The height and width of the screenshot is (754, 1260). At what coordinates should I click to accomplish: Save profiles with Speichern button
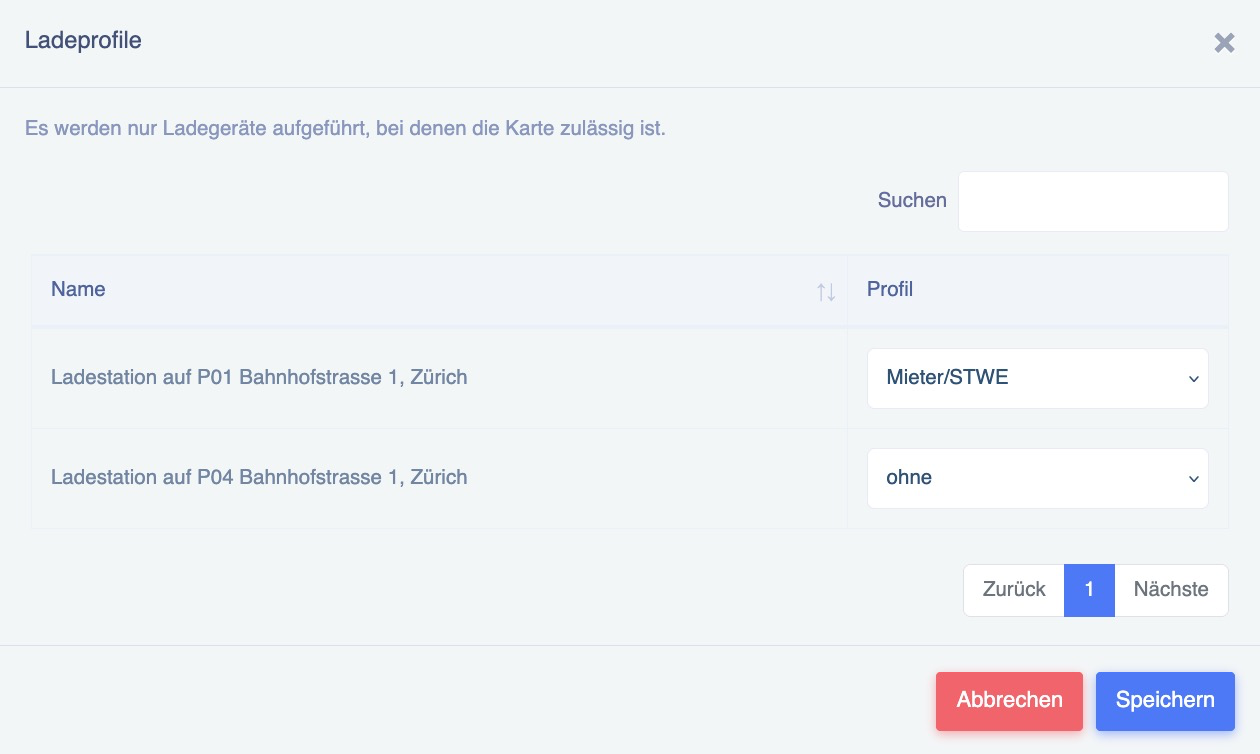point(1165,700)
